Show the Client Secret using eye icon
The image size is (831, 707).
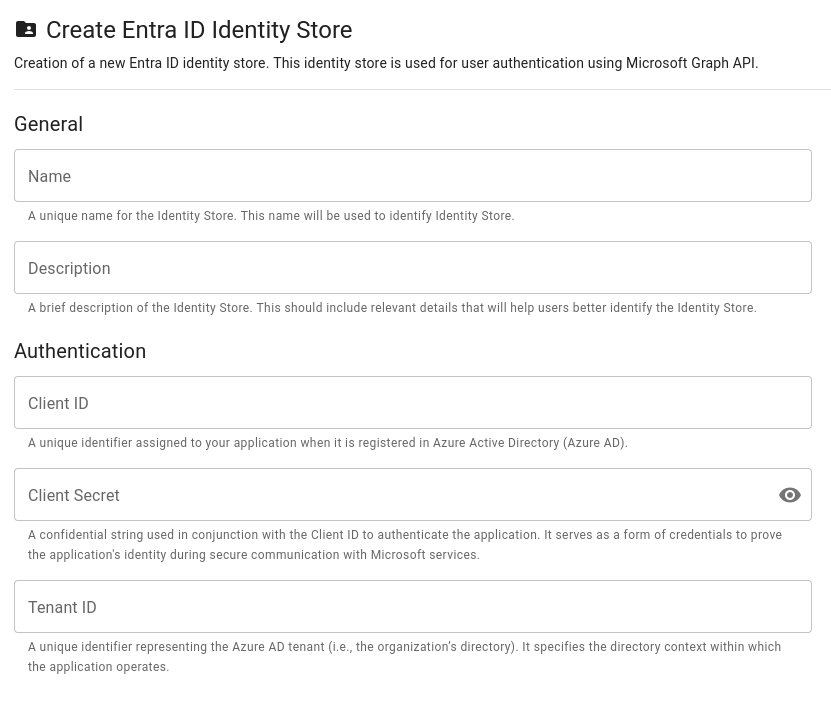(790, 495)
